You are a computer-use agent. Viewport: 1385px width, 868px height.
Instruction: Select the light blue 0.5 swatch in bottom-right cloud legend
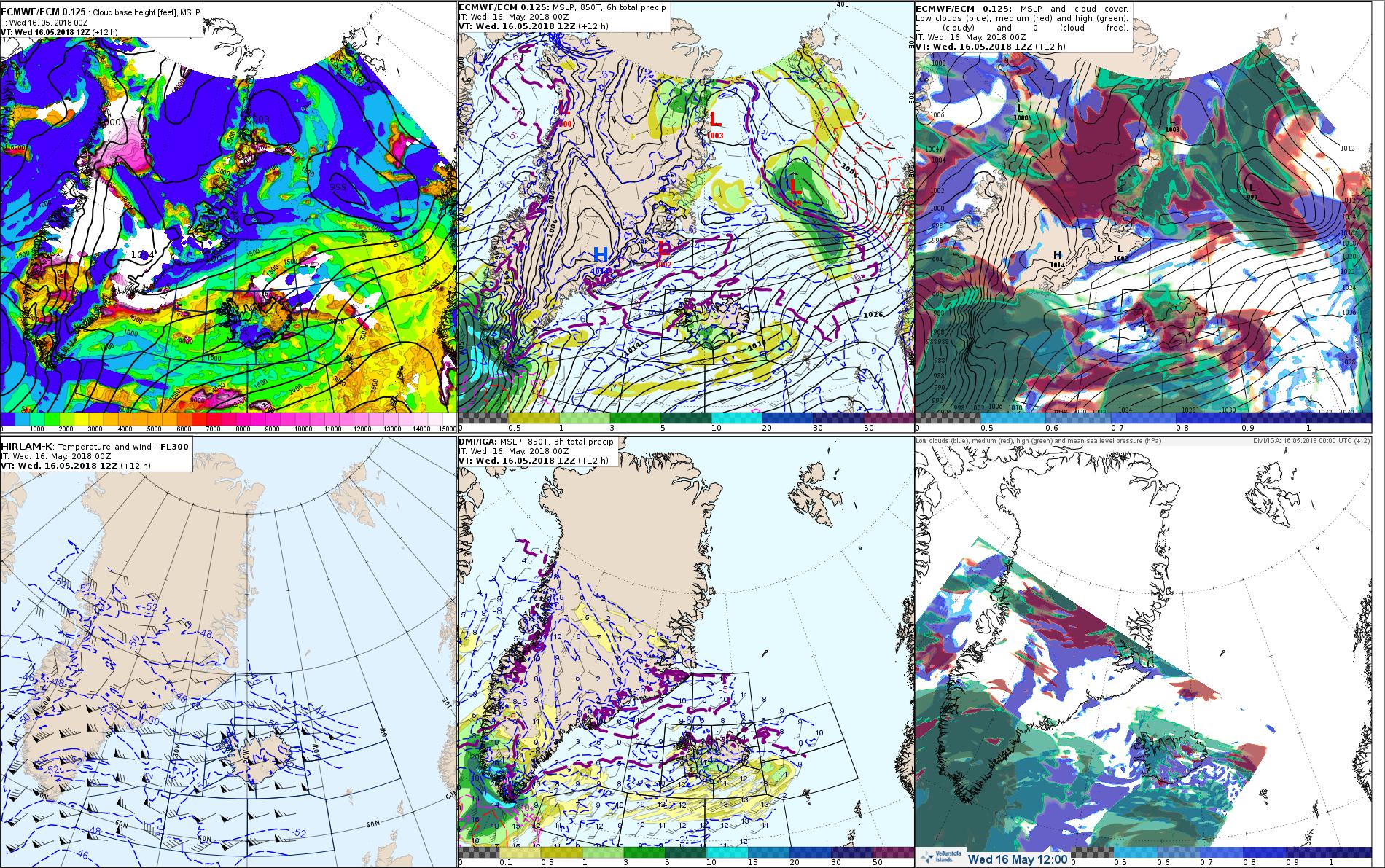[1137, 852]
